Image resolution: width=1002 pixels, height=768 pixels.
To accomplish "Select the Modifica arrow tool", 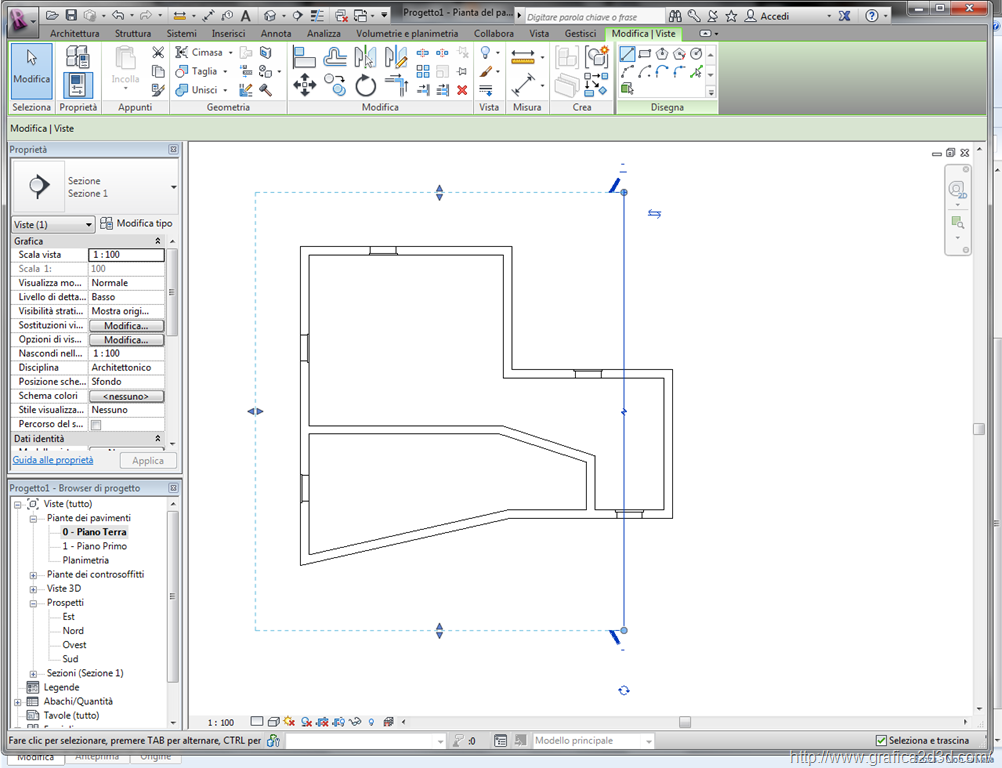I will (31, 68).
